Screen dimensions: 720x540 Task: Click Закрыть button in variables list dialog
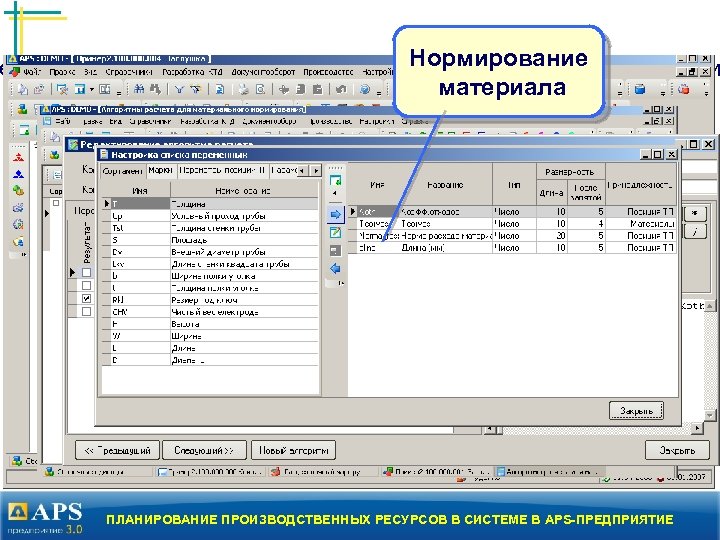click(x=636, y=411)
